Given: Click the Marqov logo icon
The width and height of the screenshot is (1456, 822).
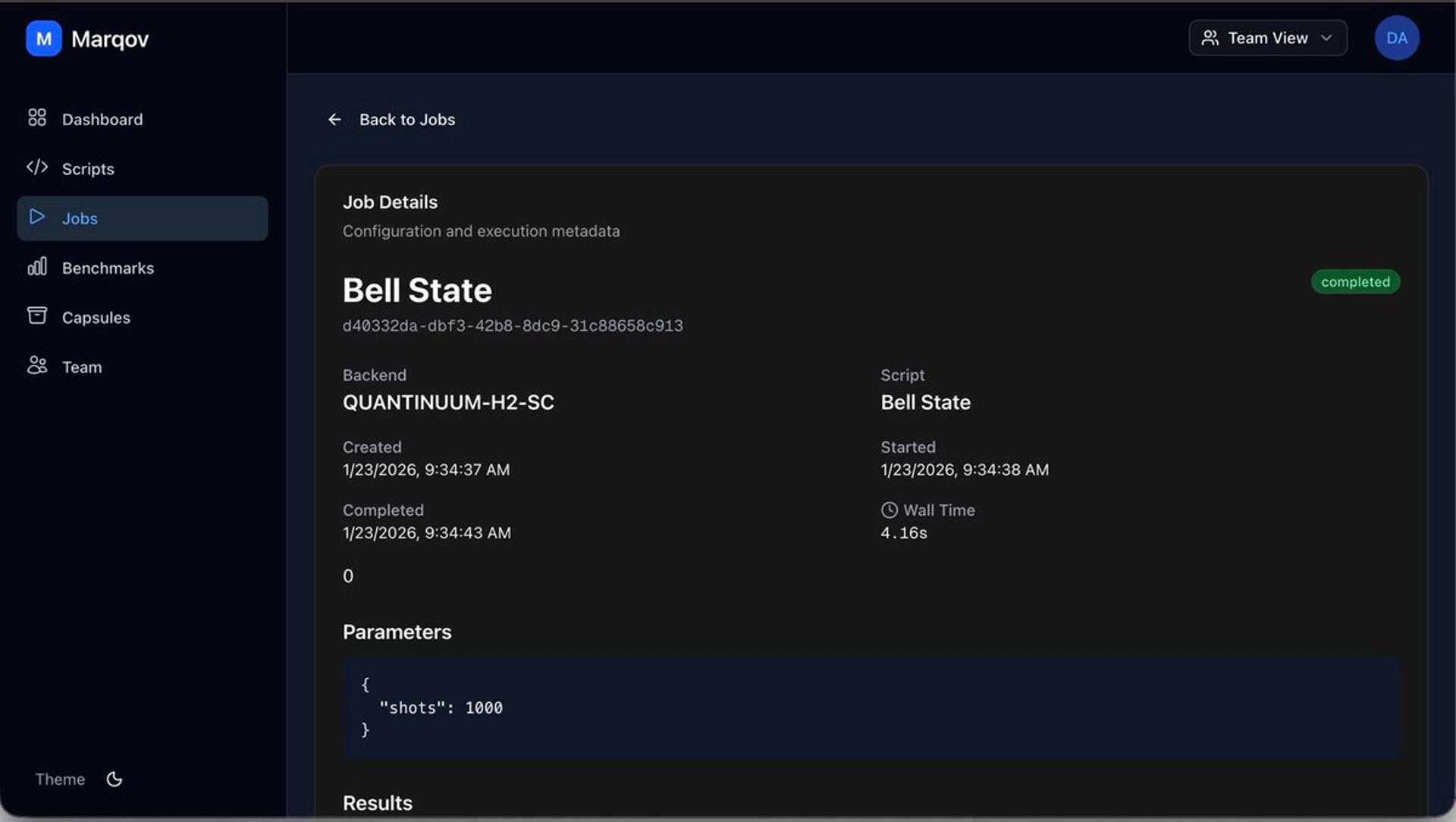Looking at the screenshot, I should tap(43, 39).
